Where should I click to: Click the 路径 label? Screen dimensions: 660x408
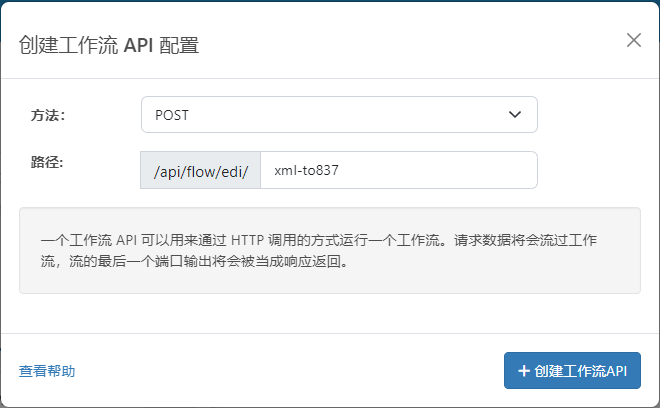48,162
